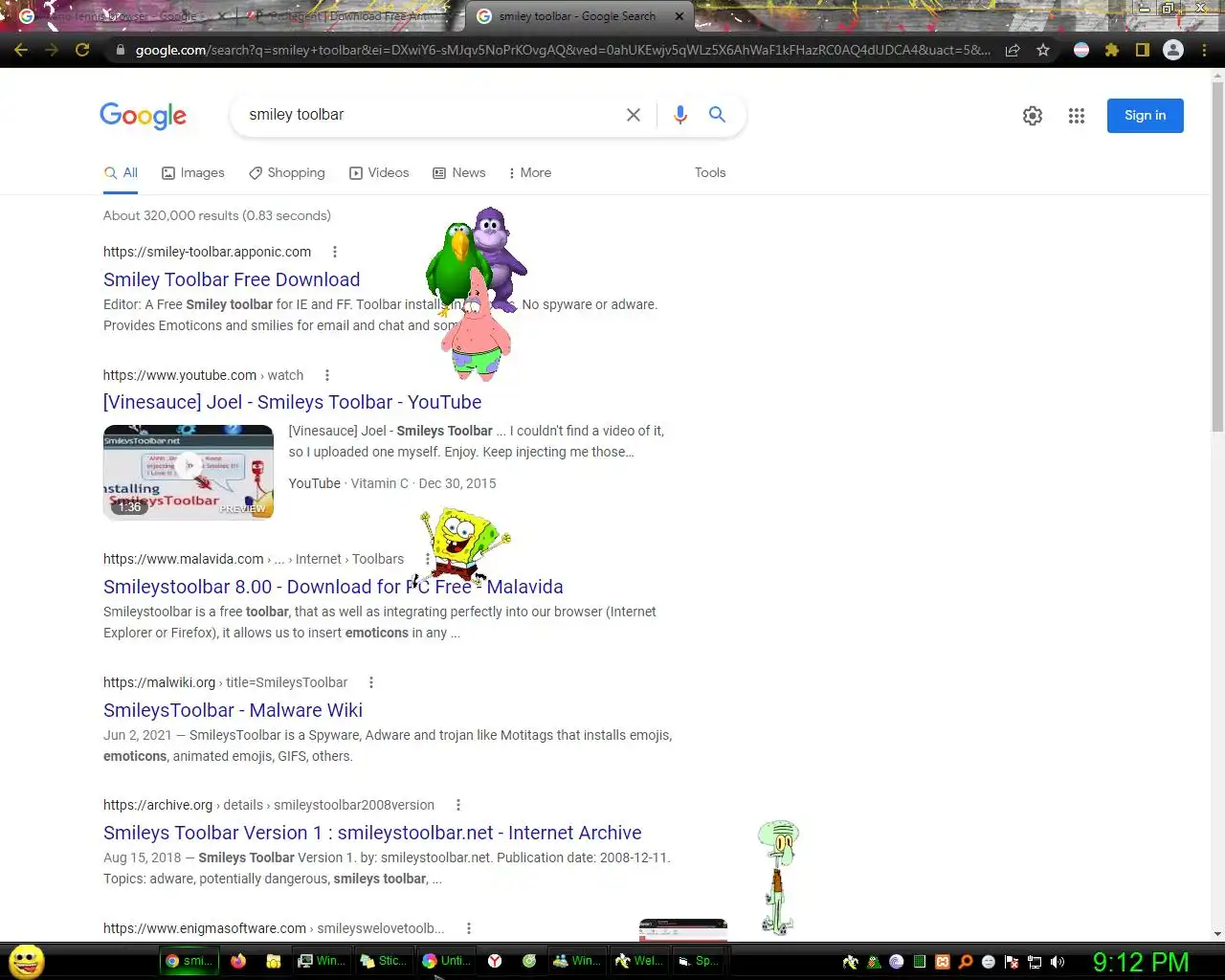
Task: Open the Chrome extensions puzzle icon
Action: tap(1112, 50)
